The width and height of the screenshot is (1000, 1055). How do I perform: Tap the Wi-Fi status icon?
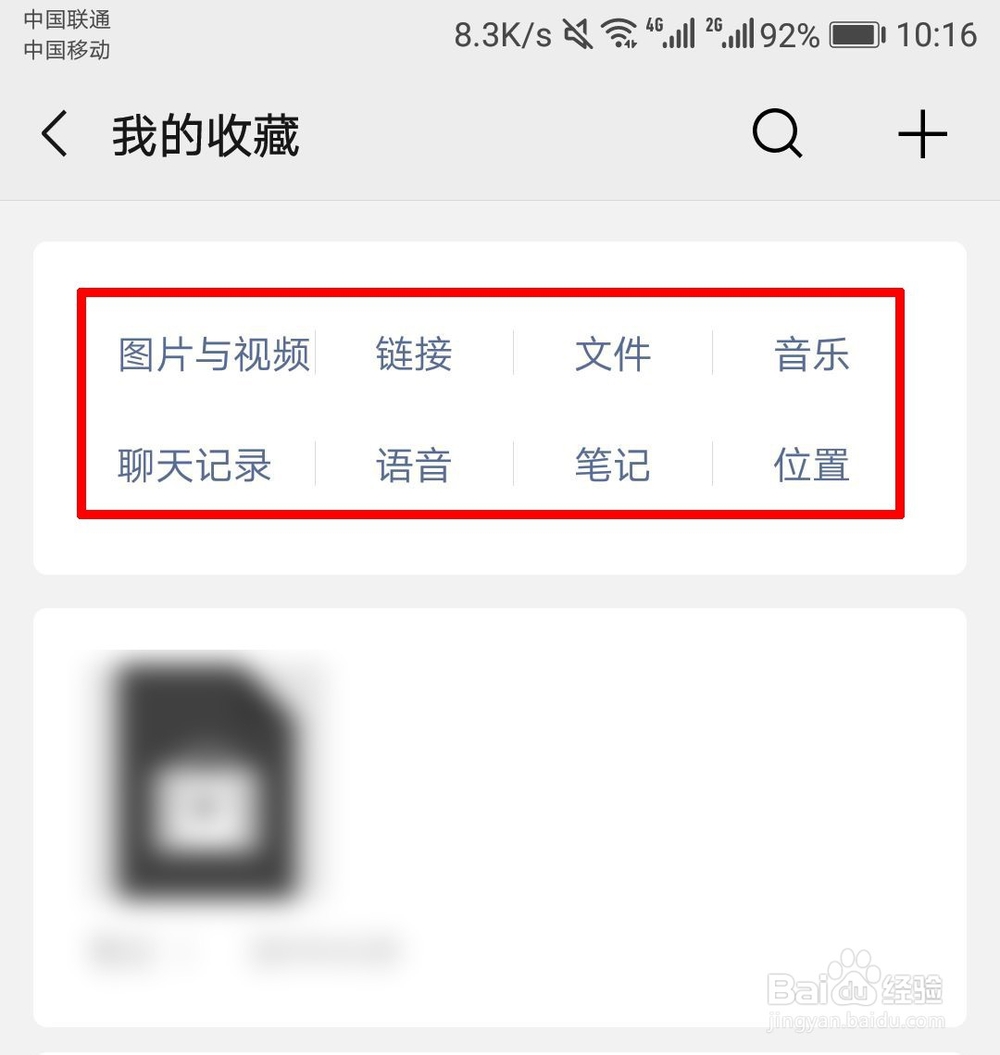click(x=619, y=34)
